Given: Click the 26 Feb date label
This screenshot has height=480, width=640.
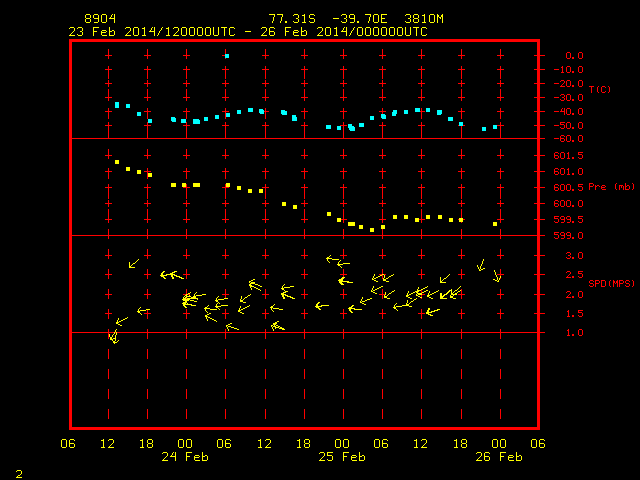Looking at the screenshot, I should click(499, 457).
